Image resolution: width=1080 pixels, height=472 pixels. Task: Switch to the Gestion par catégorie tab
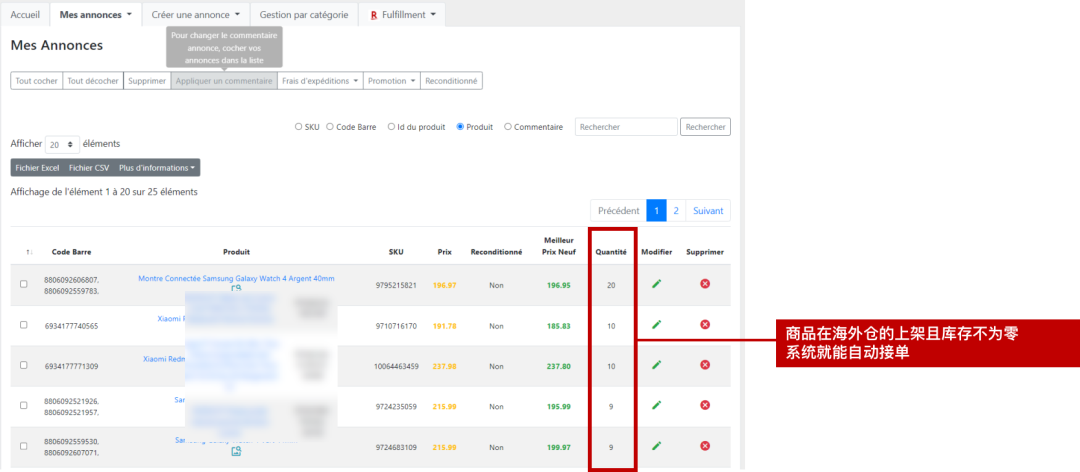303,15
